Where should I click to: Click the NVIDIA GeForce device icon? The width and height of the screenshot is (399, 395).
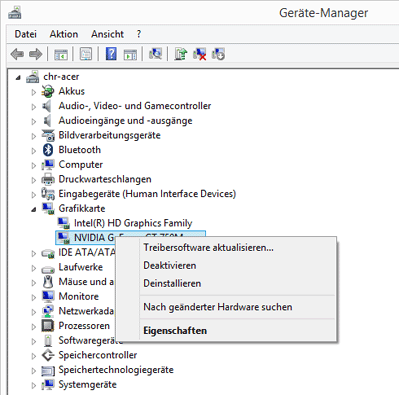coord(63,238)
